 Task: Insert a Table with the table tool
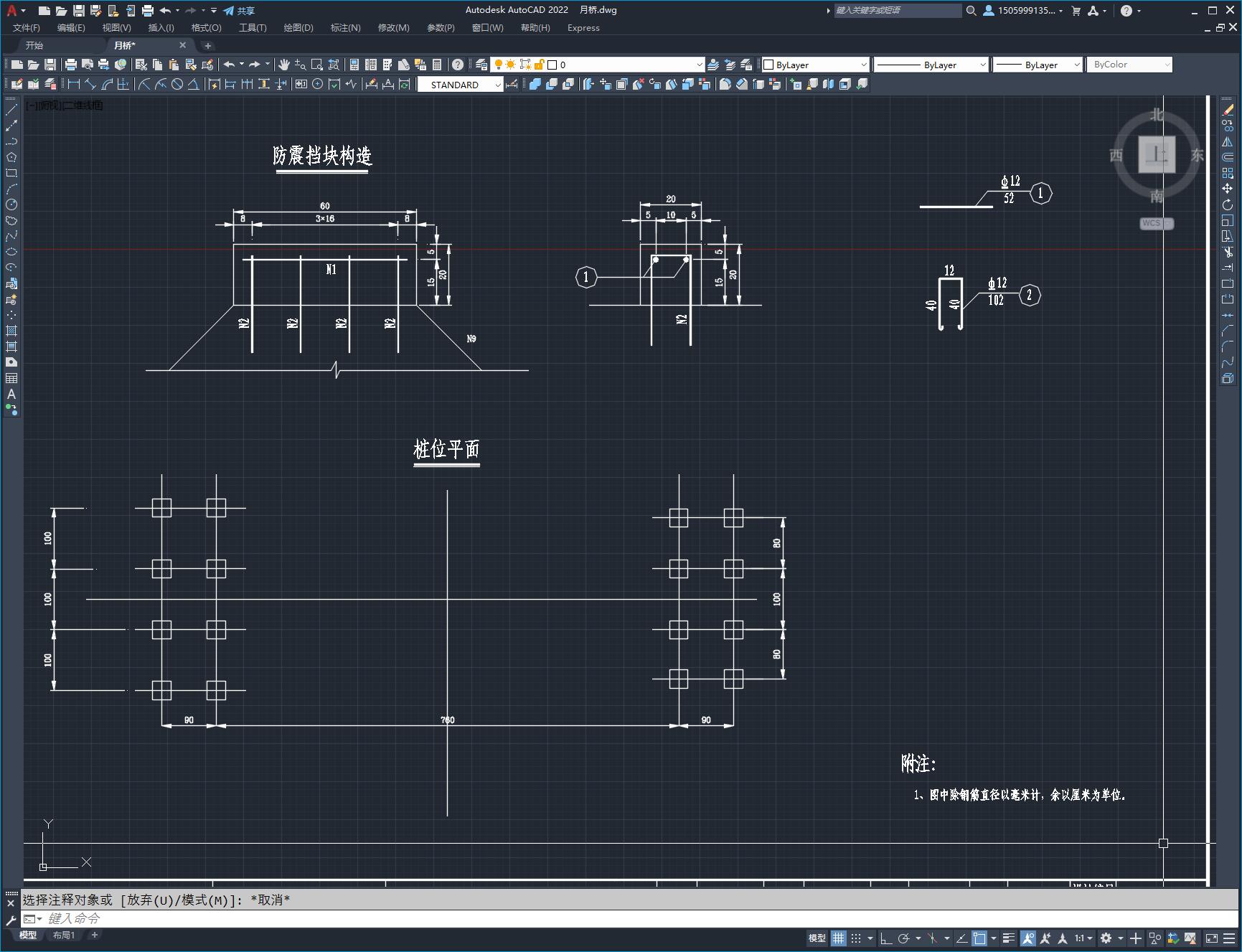(x=11, y=378)
